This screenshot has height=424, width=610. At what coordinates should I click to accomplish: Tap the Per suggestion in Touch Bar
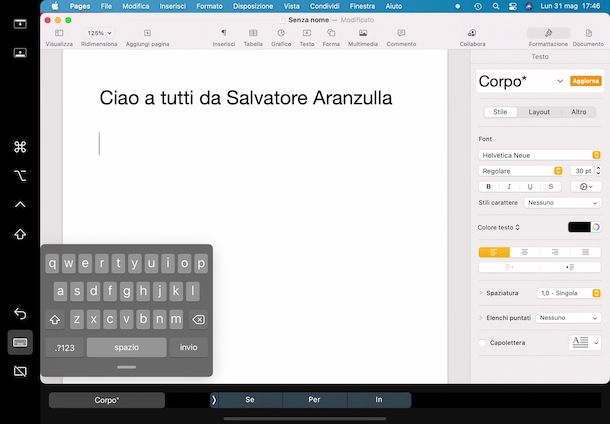coord(314,399)
